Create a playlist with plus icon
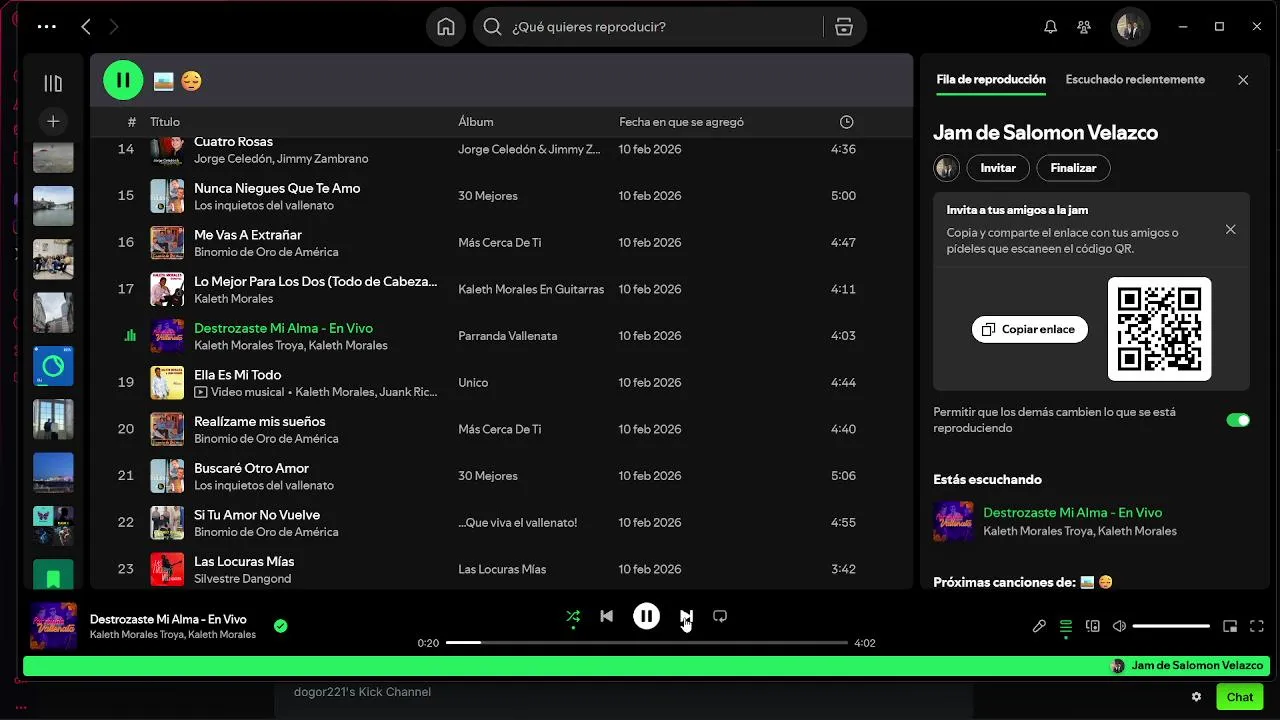 point(53,121)
